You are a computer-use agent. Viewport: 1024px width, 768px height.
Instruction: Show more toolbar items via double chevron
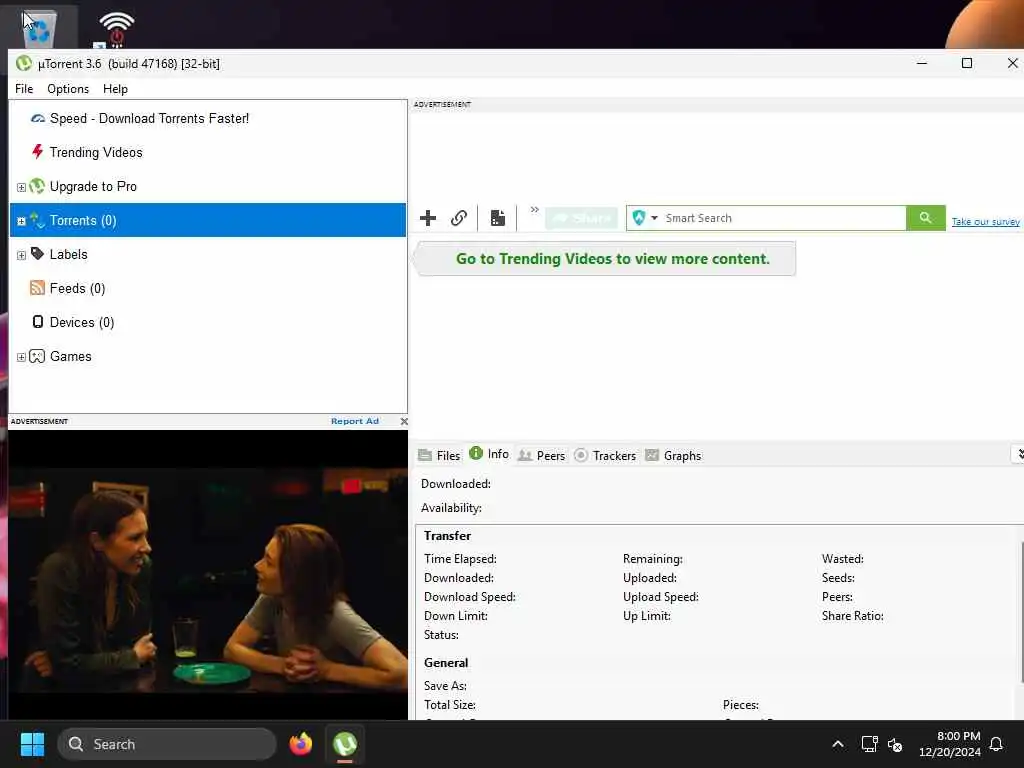click(x=535, y=210)
